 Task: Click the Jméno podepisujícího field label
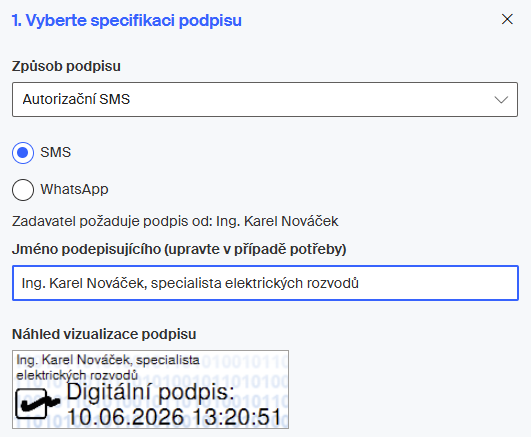click(179, 249)
